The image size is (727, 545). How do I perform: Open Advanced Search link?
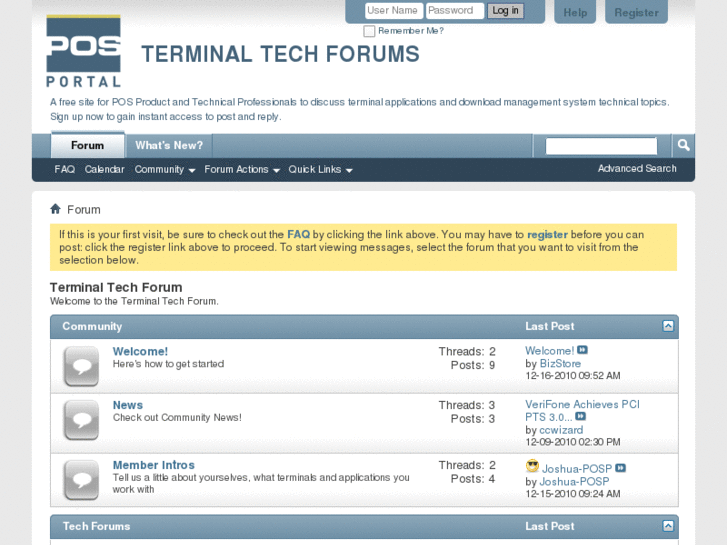click(x=637, y=168)
